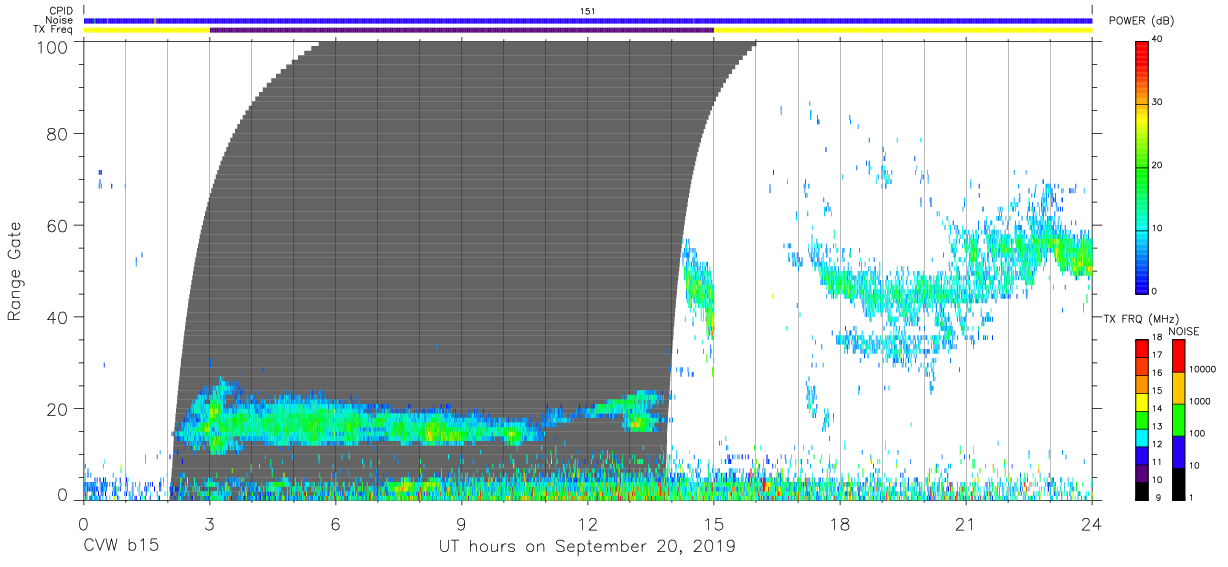Click the '9' hour tick on the x-axis
This screenshot has width=1228, height=567.
[x=462, y=524]
